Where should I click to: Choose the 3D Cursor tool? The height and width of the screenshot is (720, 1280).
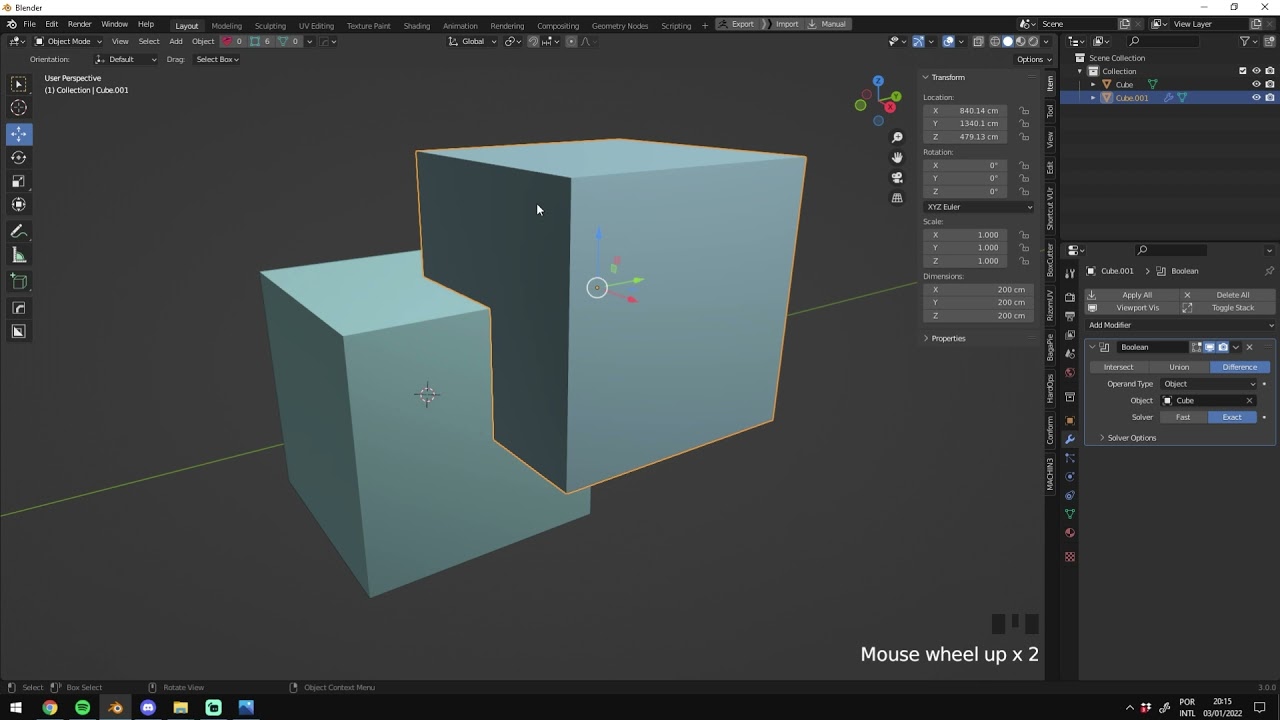pos(18,108)
